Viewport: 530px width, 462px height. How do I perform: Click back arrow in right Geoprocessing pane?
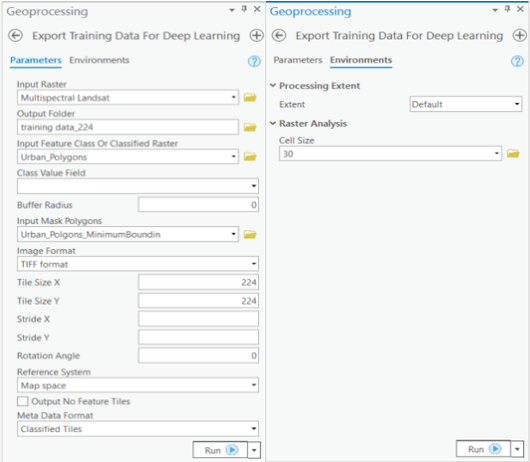tap(279, 35)
